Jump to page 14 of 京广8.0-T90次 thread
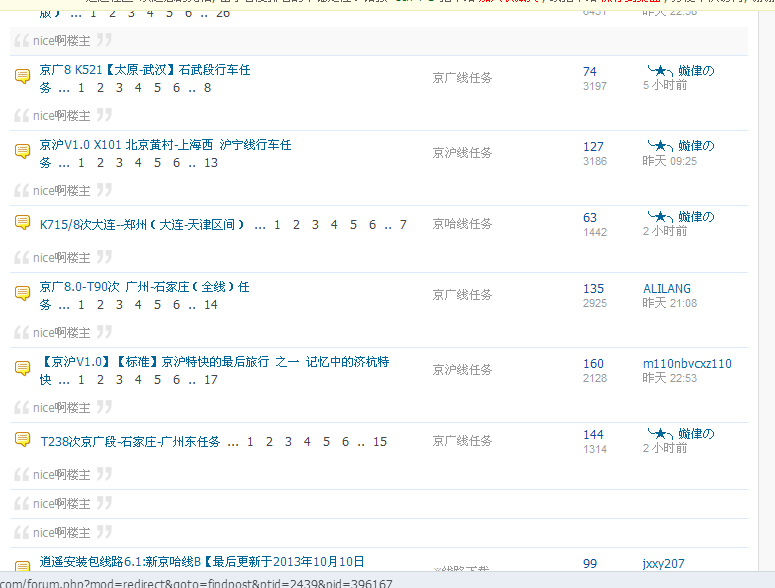Screen dimensions: 775x588 pos(210,305)
